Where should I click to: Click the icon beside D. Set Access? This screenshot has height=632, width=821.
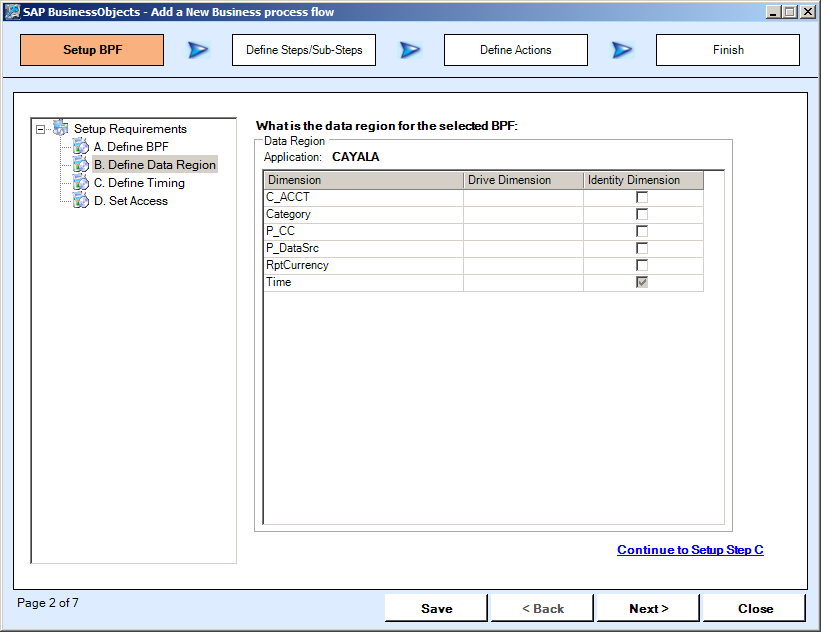80,201
